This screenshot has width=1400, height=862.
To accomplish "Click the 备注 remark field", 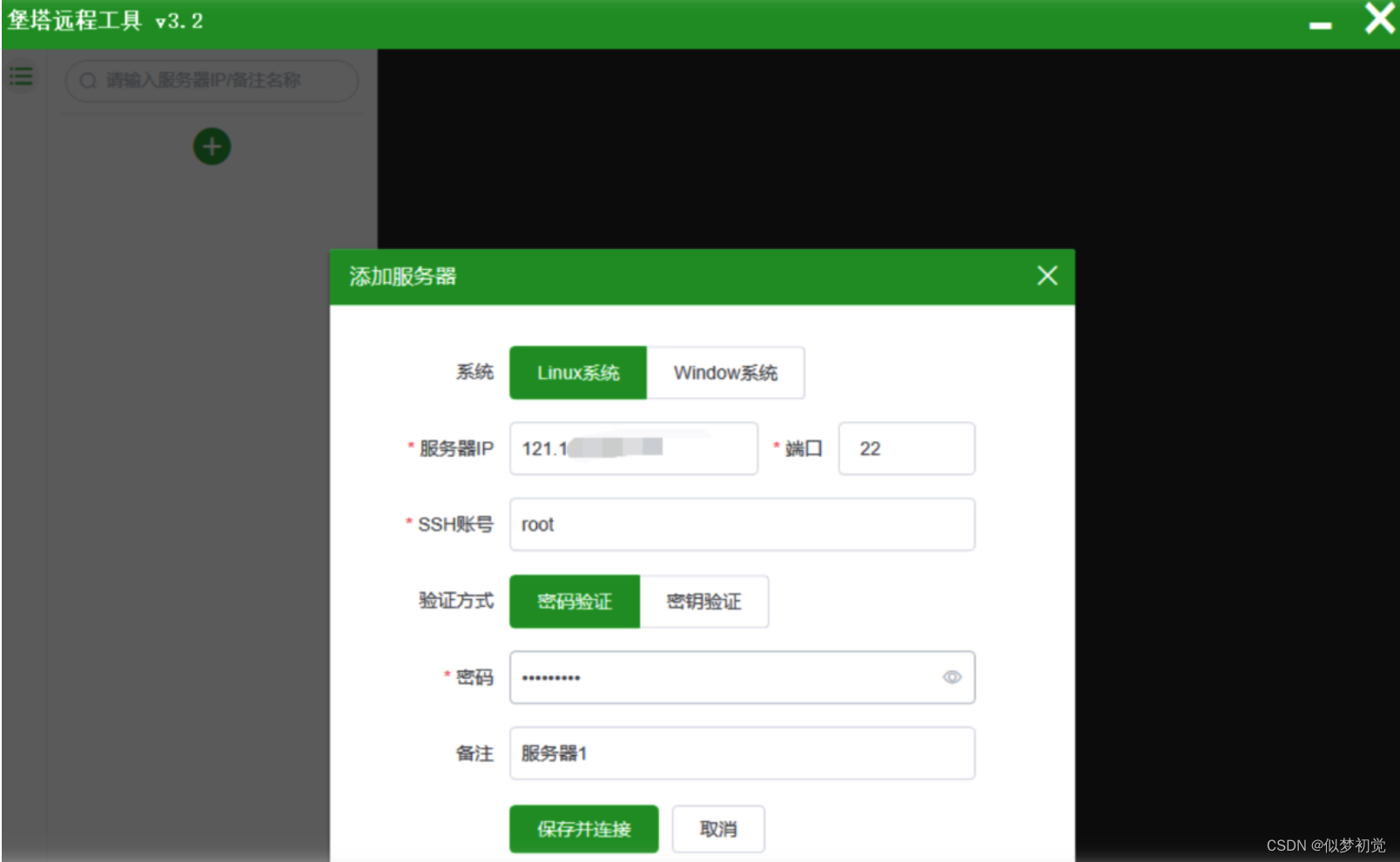I will (743, 753).
